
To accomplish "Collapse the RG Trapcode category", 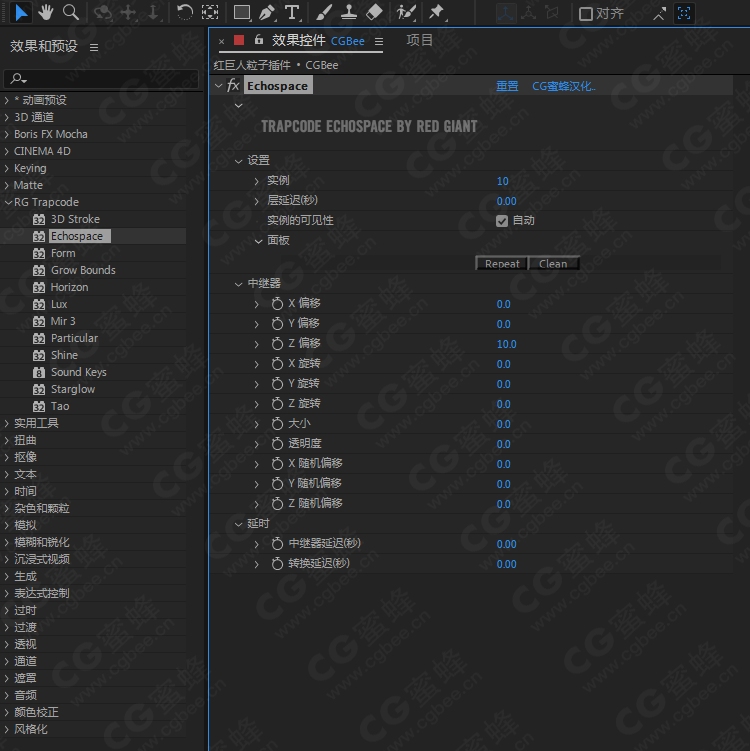I will (x=8, y=202).
